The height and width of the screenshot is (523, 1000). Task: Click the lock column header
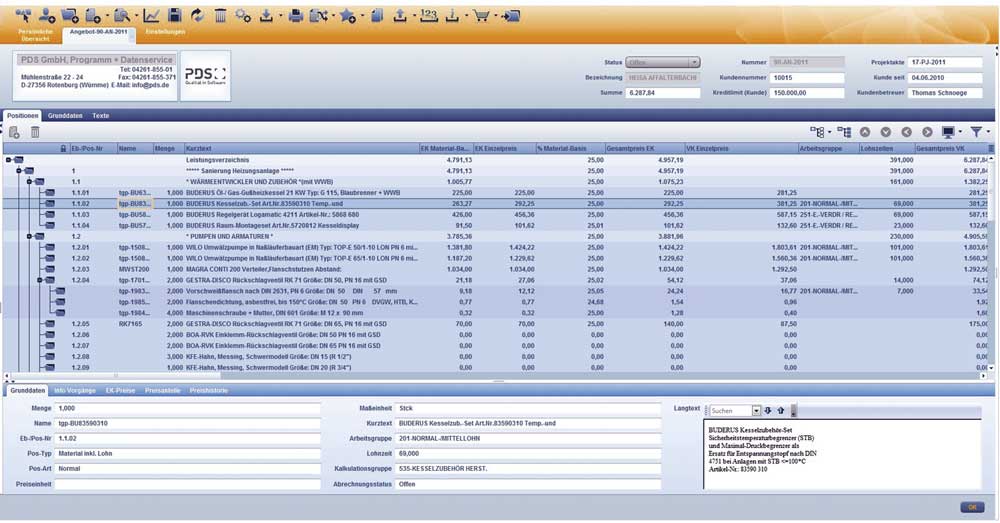[x=63, y=149]
